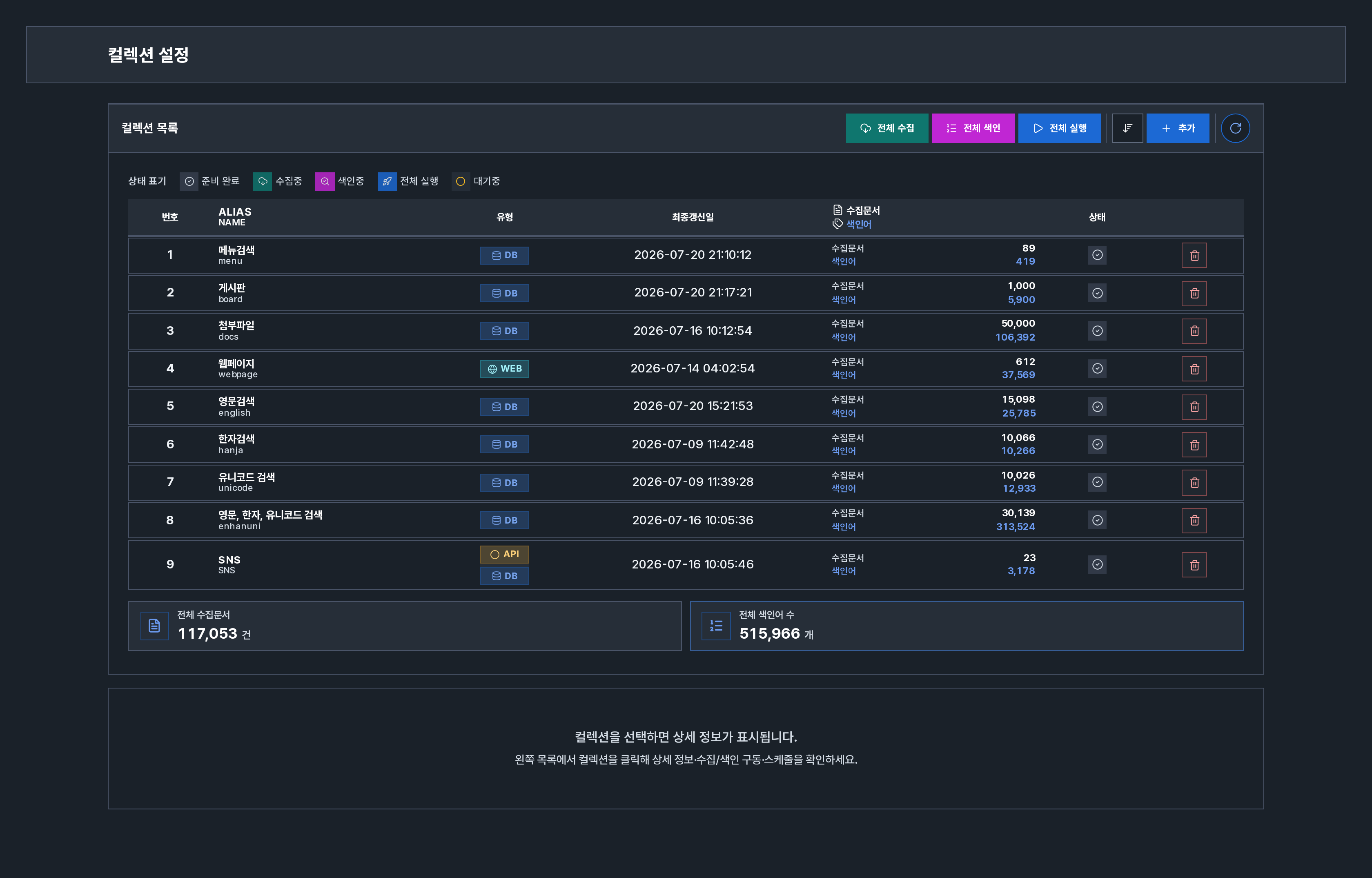Click status icon of 유니코드 검색 row
1372x878 pixels.
pos(1097,482)
